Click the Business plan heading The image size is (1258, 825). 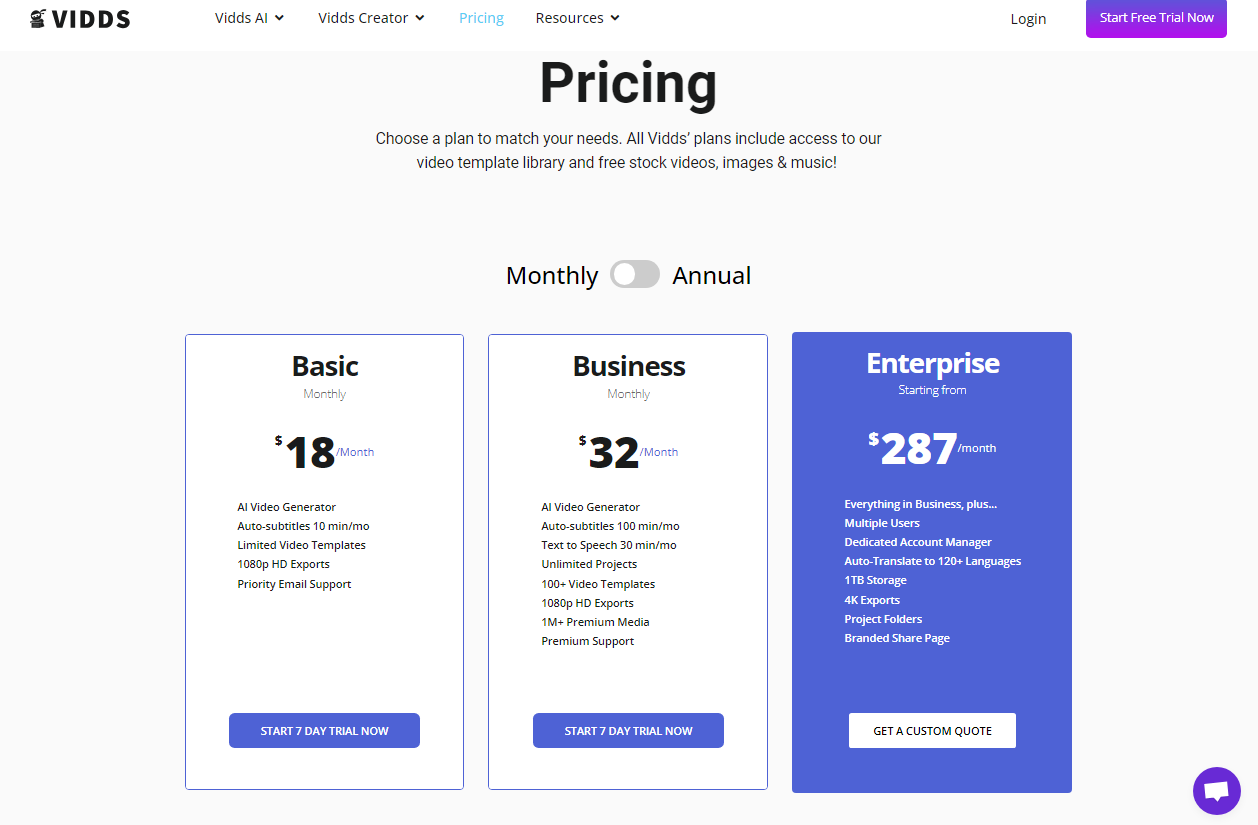[x=629, y=366]
